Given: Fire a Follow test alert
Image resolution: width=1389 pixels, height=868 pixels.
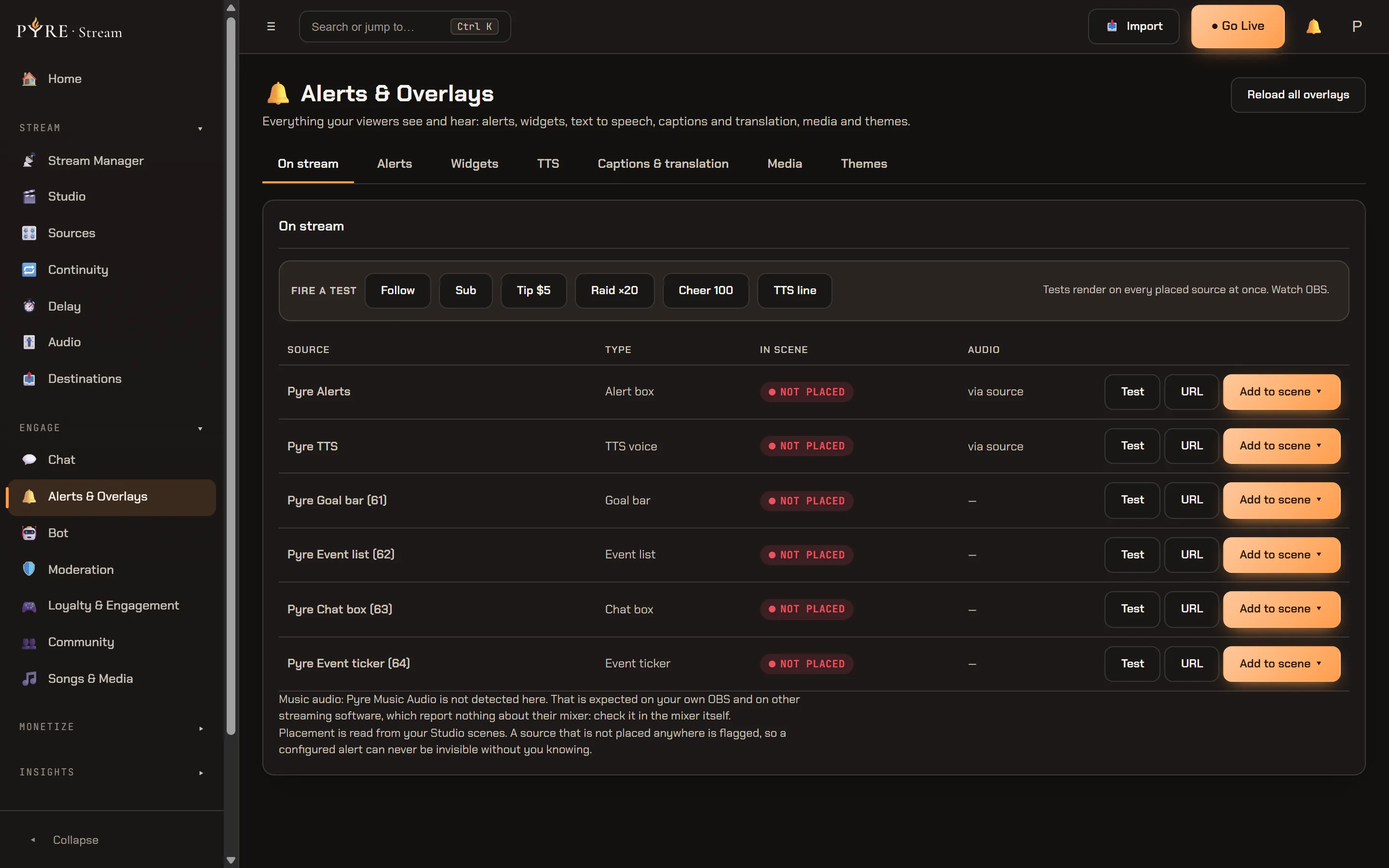Looking at the screenshot, I should [398, 290].
